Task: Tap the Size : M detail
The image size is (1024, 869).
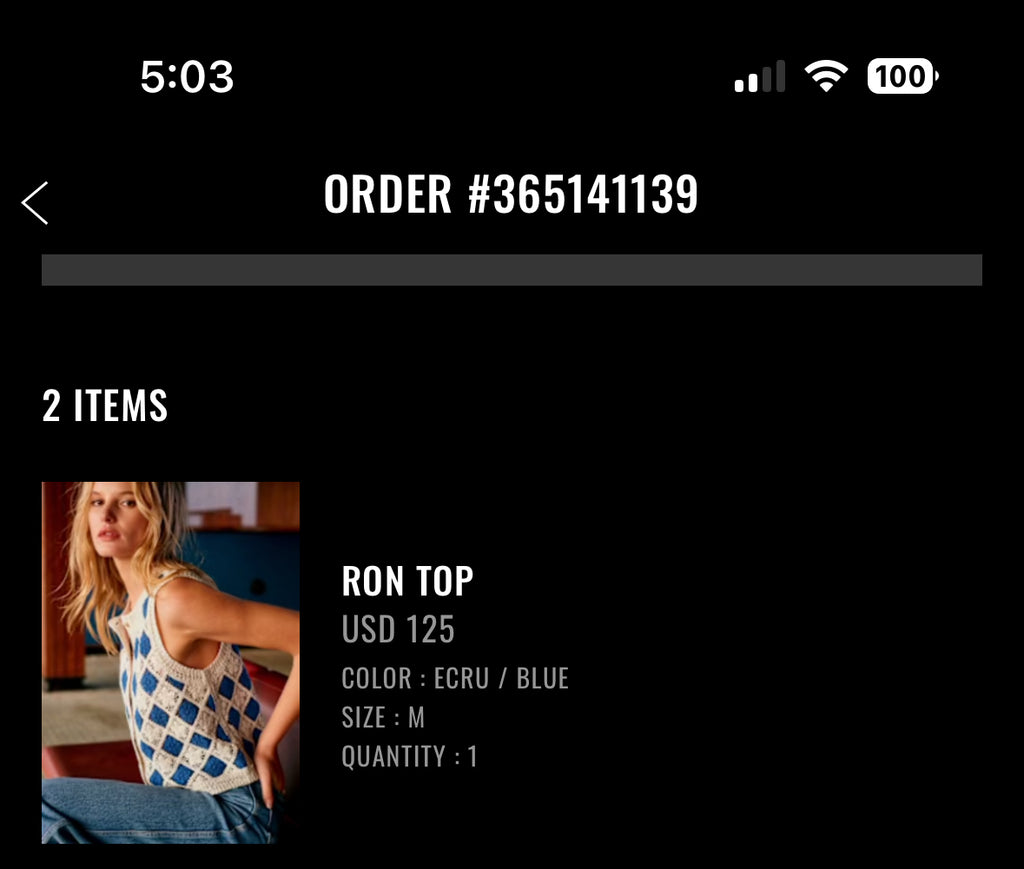Action: pyautogui.click(x=383, y=718)
